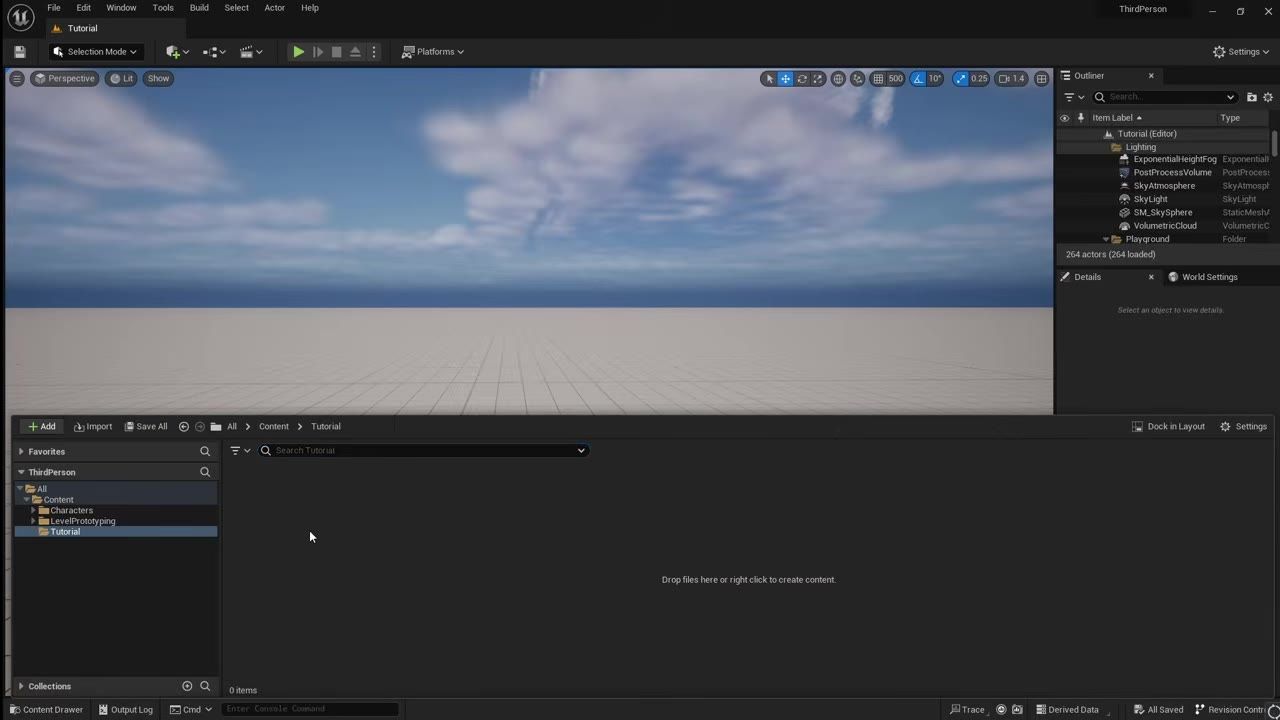Activate the Select objects cursor tool
Image resolution: width=1280 pixels, height=720 pixels.
pyautogui.click(x=769, y=79)
